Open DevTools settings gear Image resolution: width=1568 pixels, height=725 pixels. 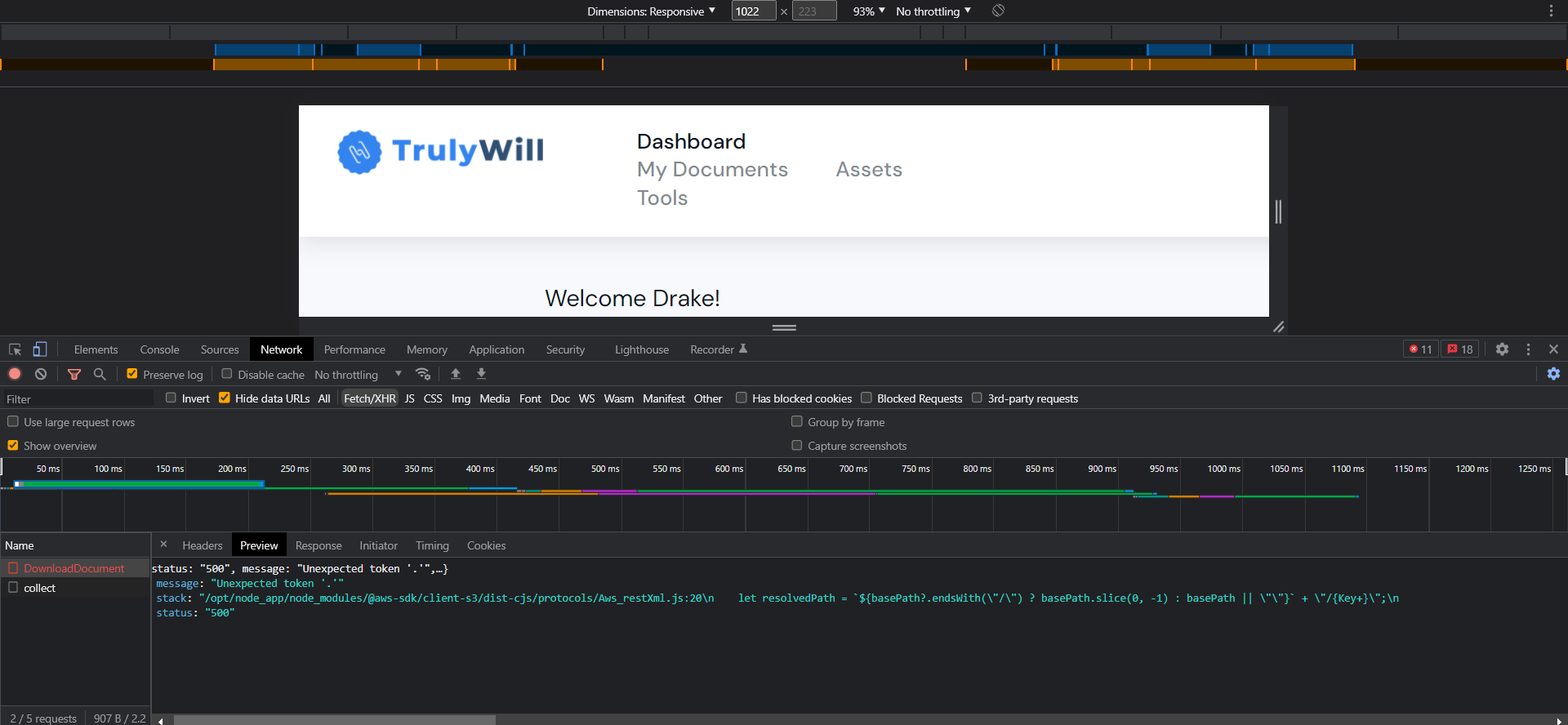1502,349
